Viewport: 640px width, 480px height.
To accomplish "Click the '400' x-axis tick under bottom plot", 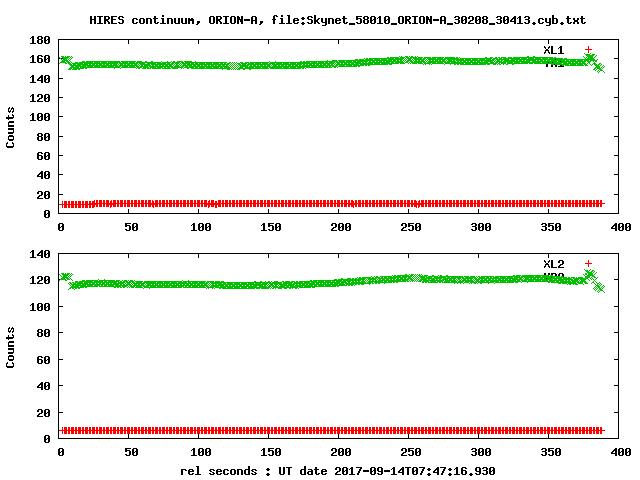I will pyautogui.click(x=621, y=452).
